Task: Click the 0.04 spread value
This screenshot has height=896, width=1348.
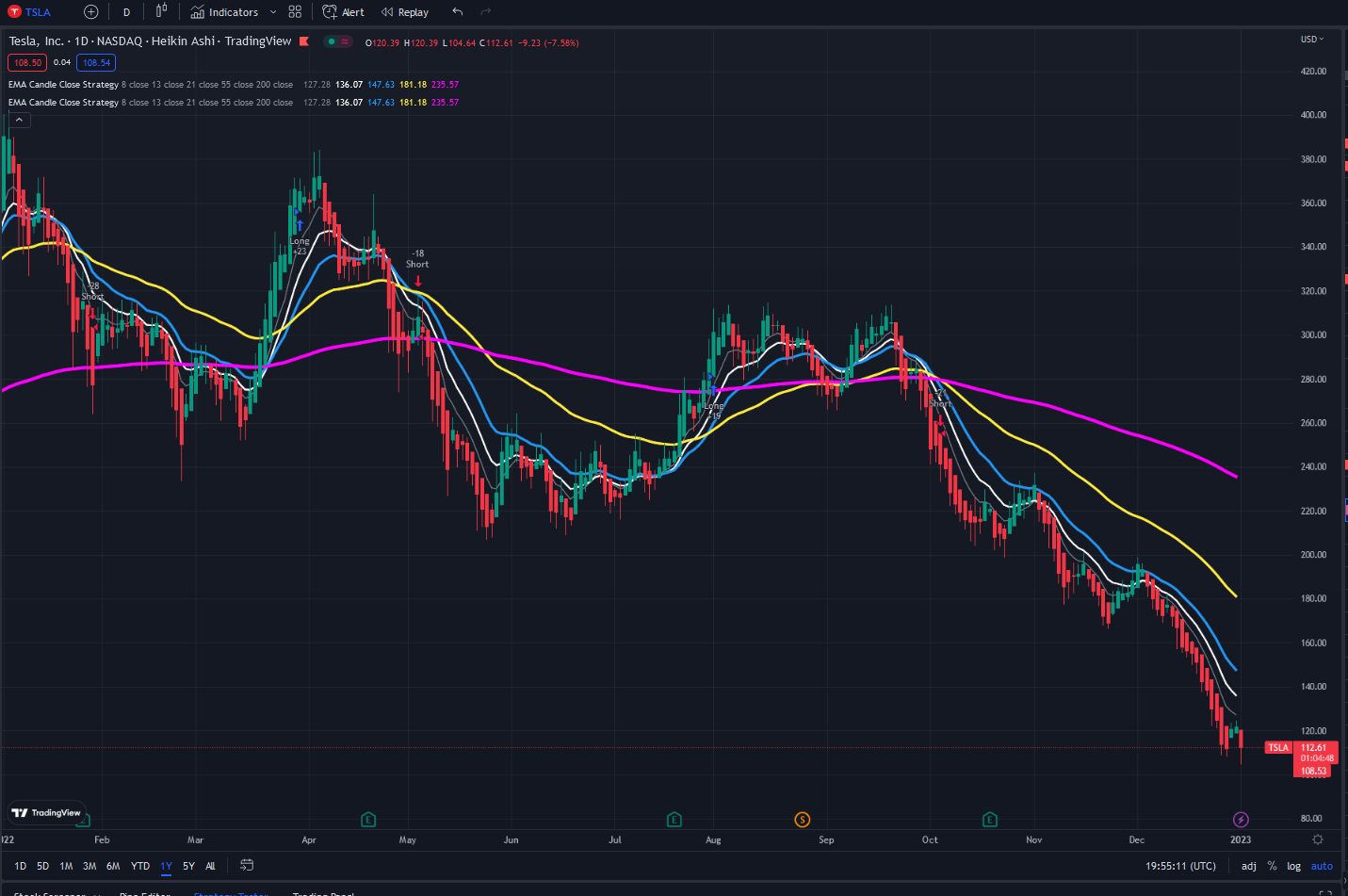Action: 62,63
